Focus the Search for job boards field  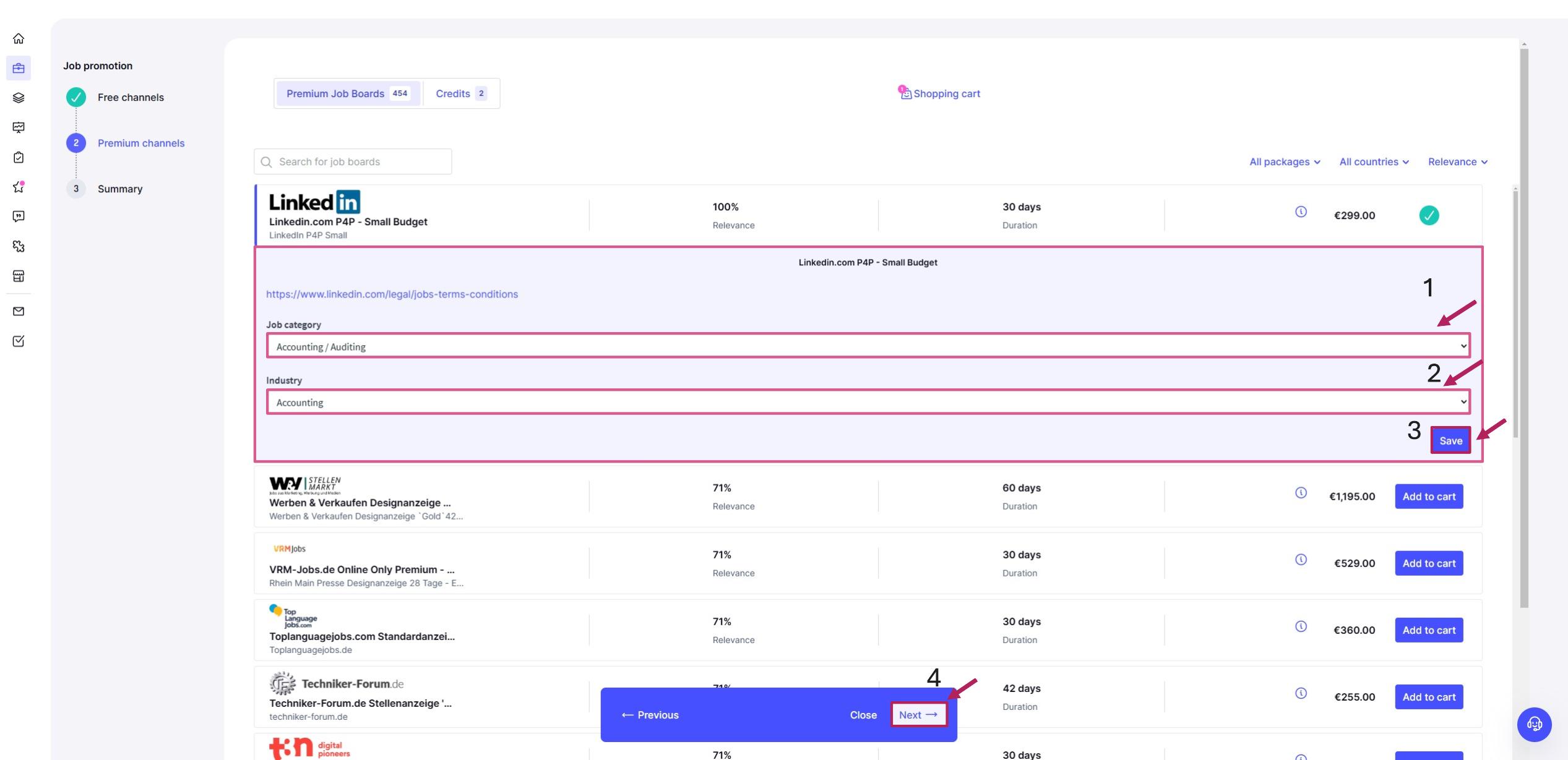click(x=353, y=161)
